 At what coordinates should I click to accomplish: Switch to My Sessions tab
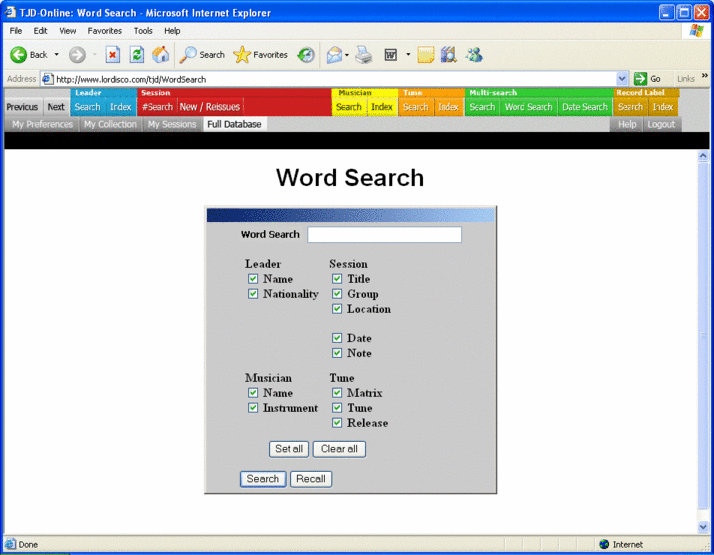tap(172, 124)
